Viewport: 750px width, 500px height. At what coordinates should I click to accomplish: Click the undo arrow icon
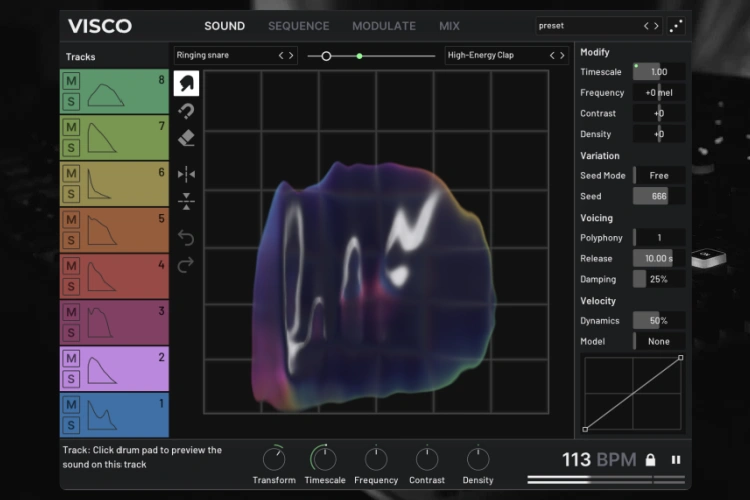point(186,237)
